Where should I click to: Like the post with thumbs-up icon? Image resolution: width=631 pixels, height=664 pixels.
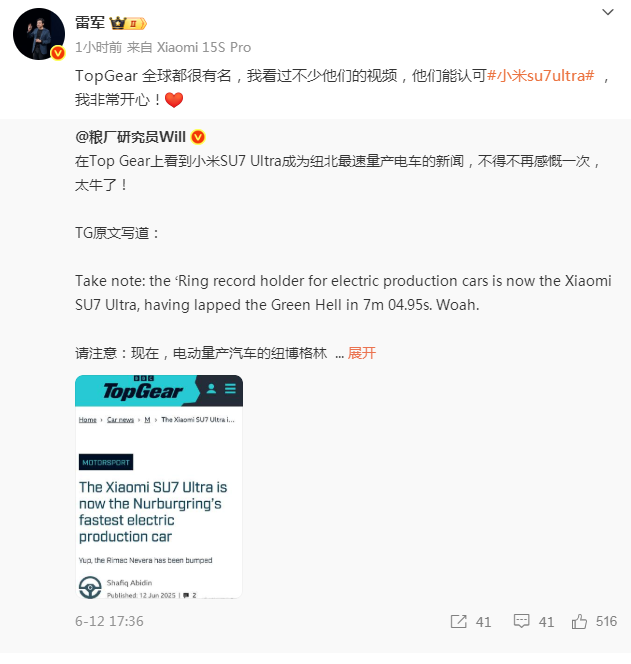[x=579, y=621]
